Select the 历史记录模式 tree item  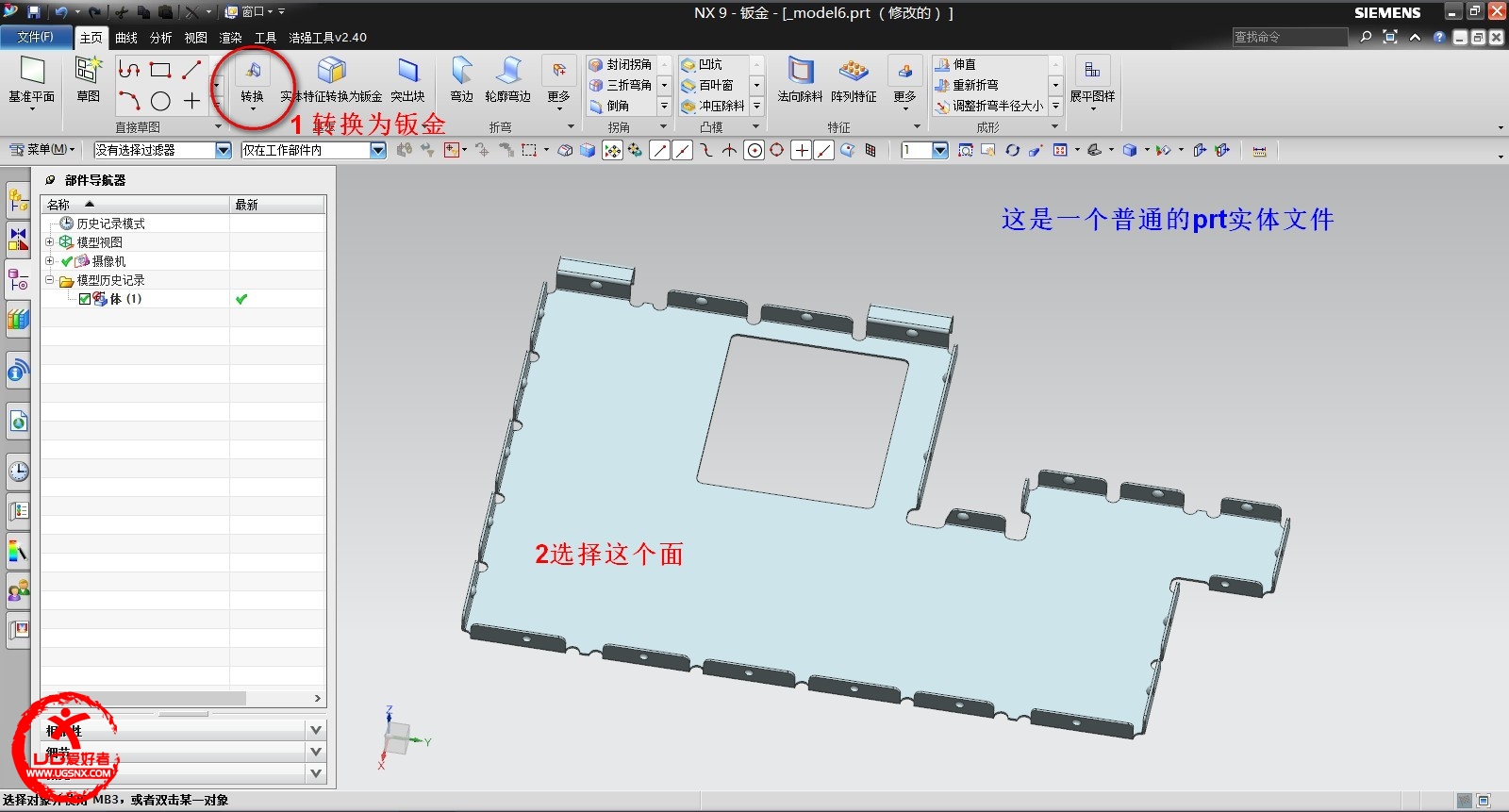[x=103, y=224]
